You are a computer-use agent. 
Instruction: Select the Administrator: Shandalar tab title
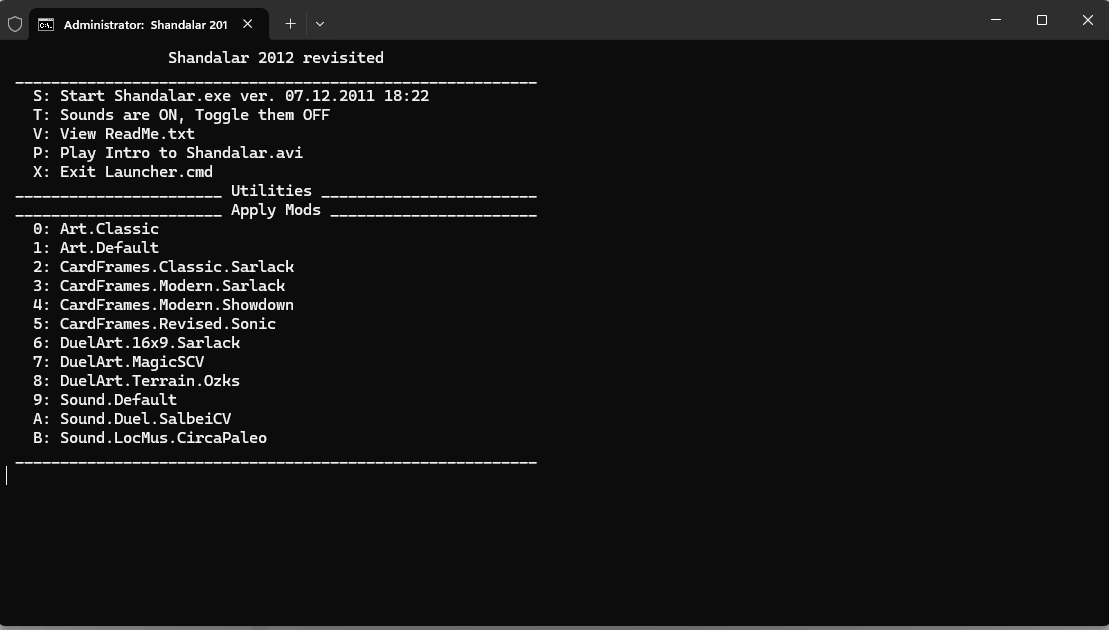click(x=145, y=24)
